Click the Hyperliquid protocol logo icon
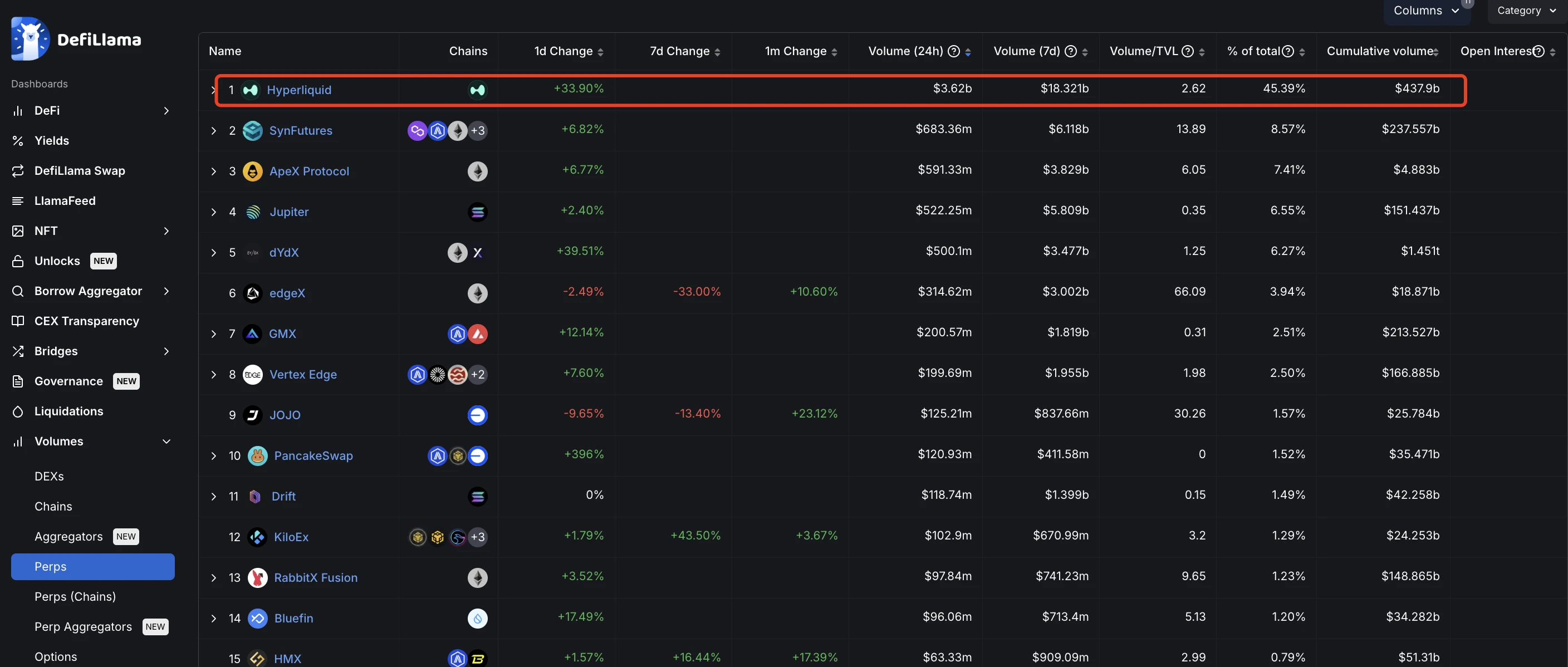The image size is (1568, 667). click(x=250, y=90)
